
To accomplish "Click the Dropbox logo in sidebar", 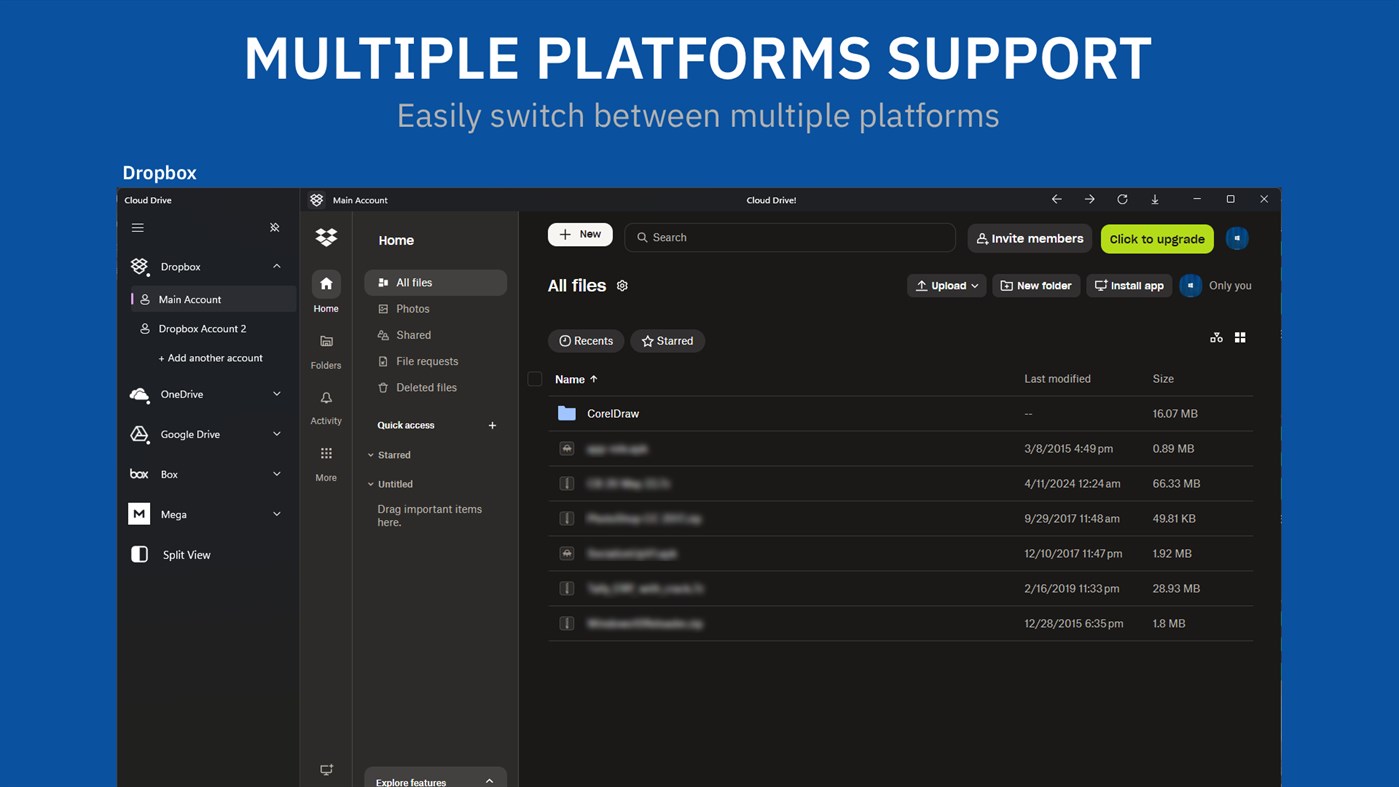I will click(140, 267).
